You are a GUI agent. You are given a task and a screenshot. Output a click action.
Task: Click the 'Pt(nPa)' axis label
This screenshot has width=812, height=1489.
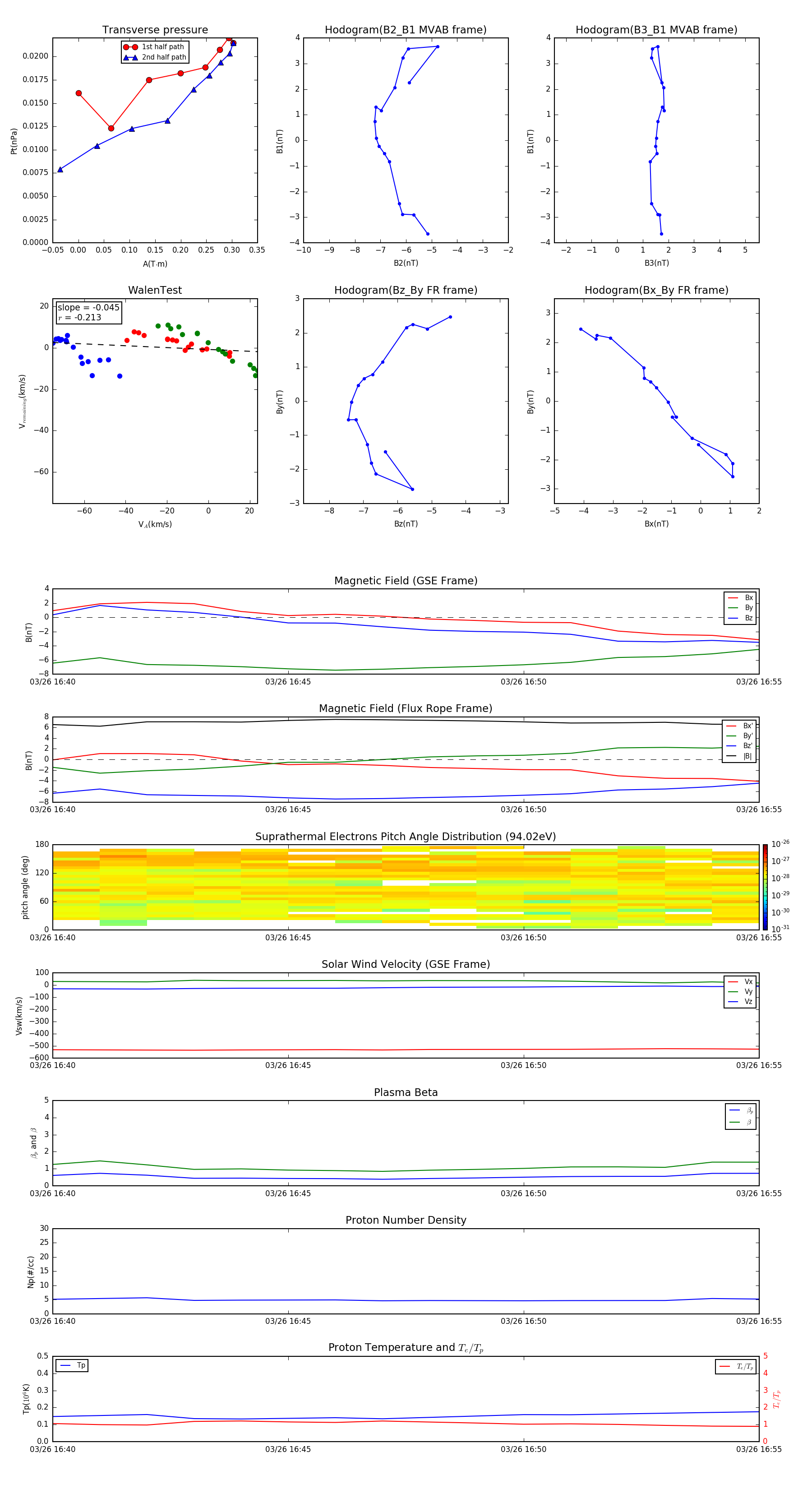(x=14, y=140)
